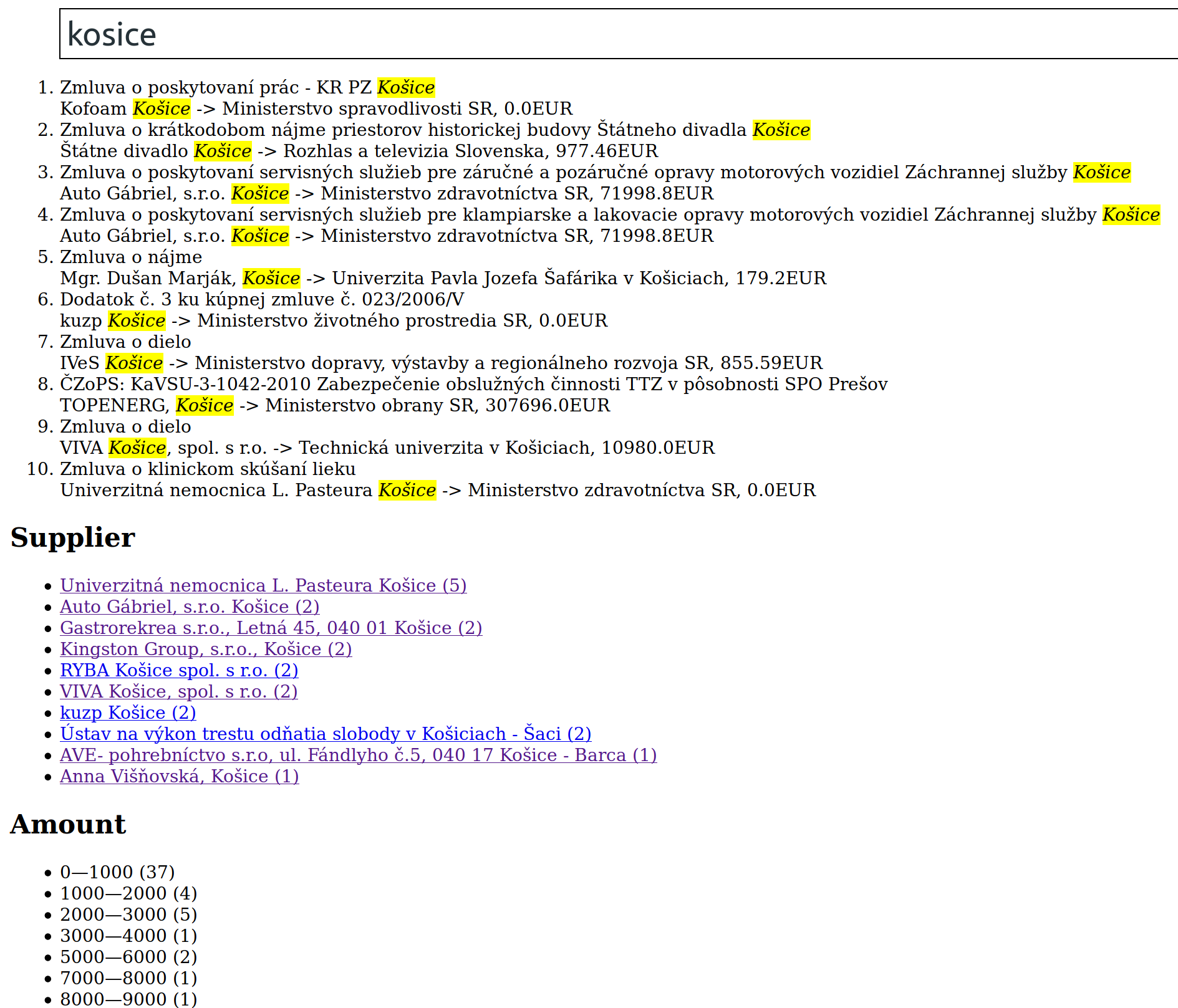
Task: Click result about krátkodobom nájme priestorov historickej budovy
Action: (x=435, y=130)
